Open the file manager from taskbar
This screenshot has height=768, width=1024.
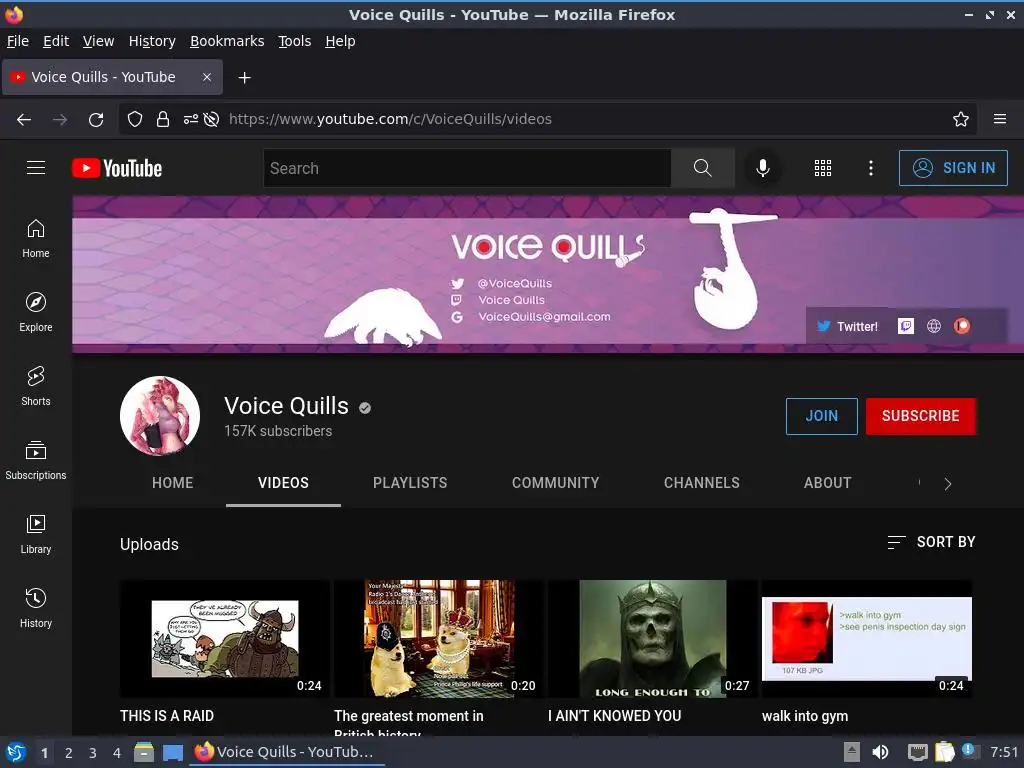(x=144, y=752)
